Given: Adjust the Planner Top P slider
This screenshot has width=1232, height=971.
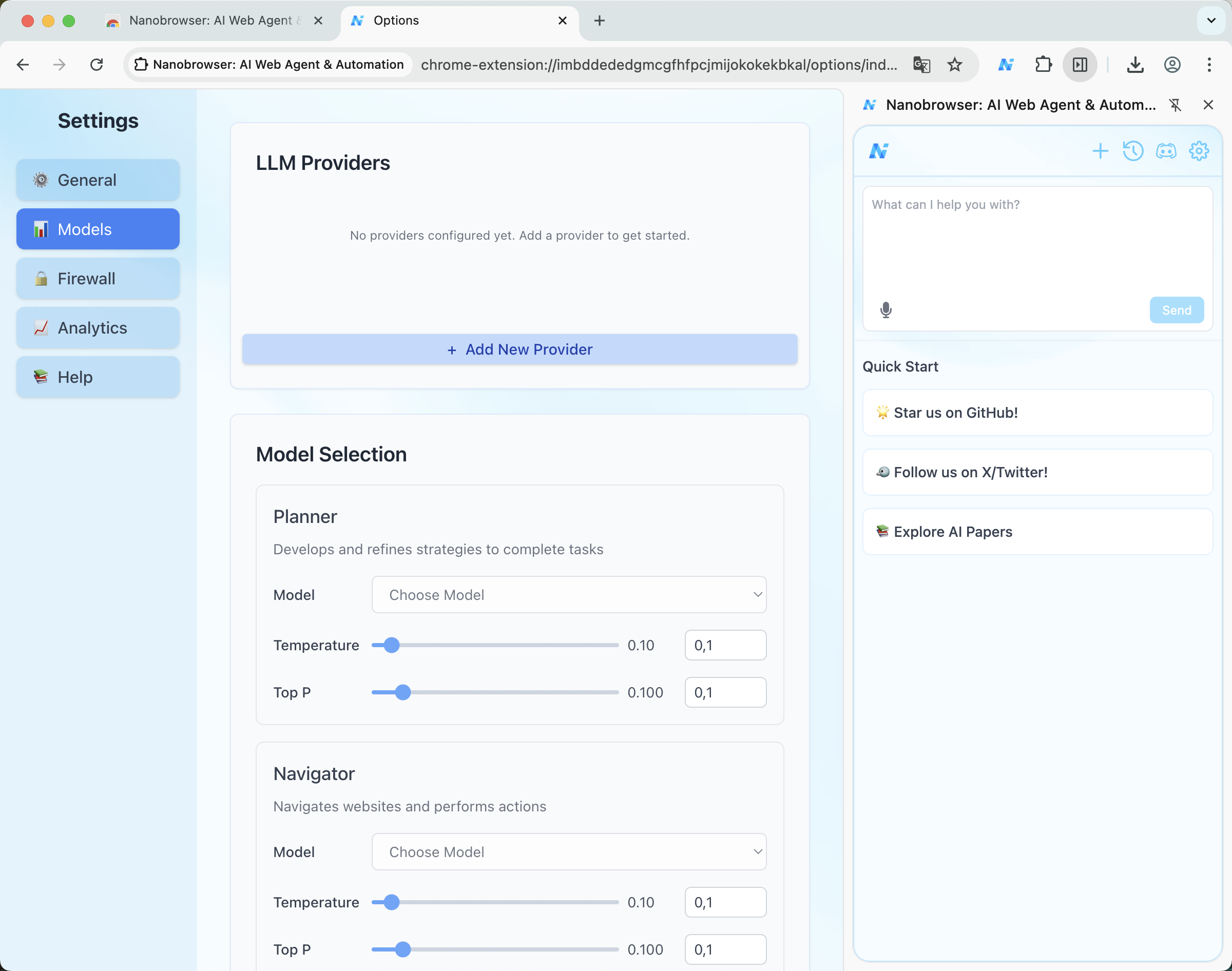Looking at the screenshot, I should 495,692.
